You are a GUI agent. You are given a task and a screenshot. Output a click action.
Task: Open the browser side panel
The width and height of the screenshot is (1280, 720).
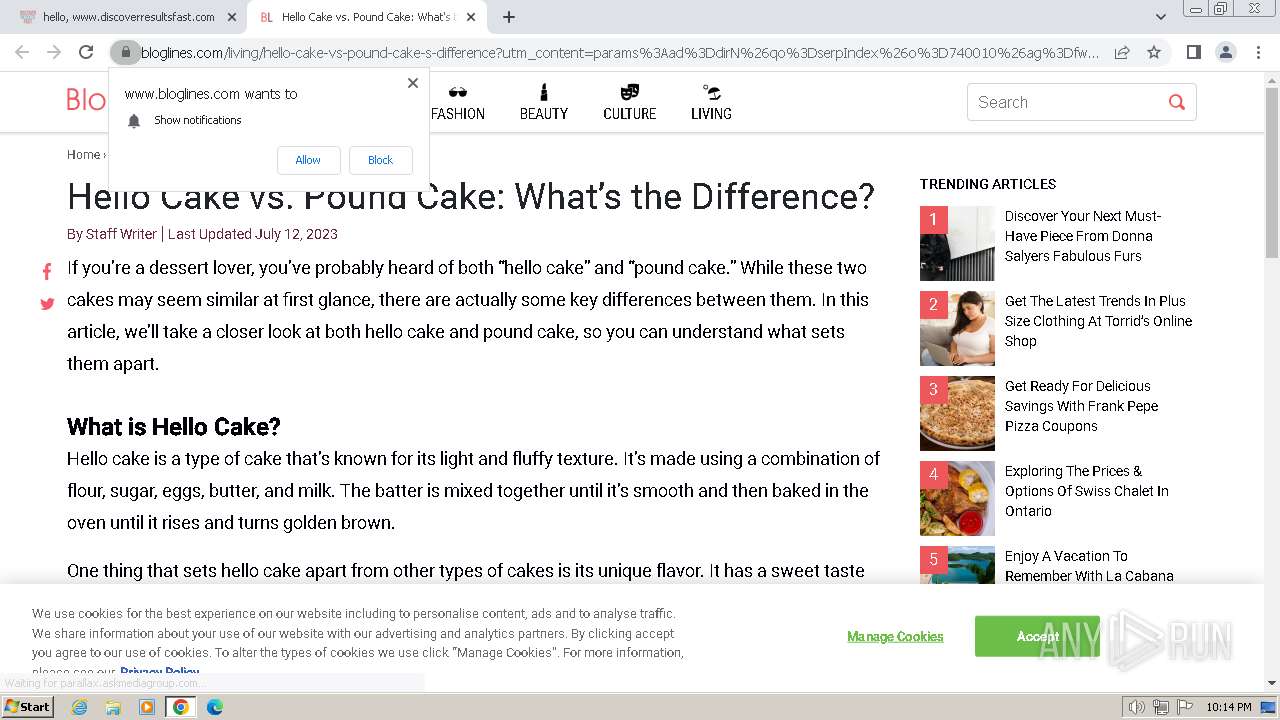click(1193, 52)
